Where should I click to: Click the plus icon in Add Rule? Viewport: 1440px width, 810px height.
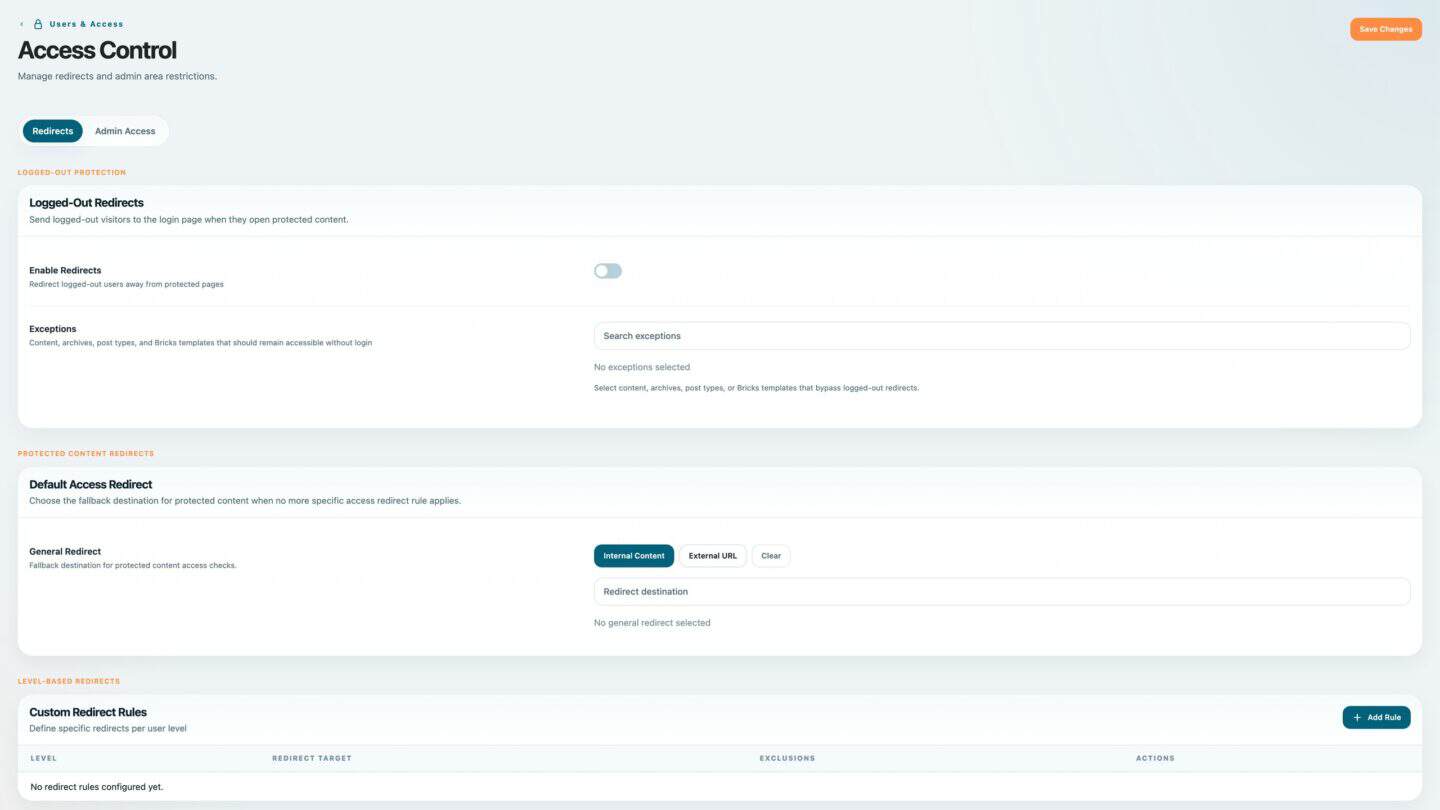(1357, 717)
